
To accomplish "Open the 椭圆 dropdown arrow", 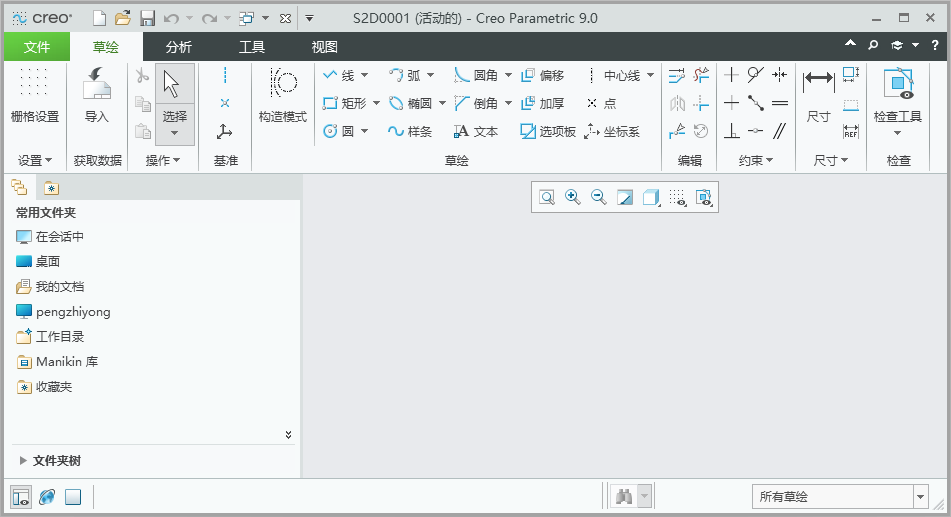I will (x=442, y=103).
